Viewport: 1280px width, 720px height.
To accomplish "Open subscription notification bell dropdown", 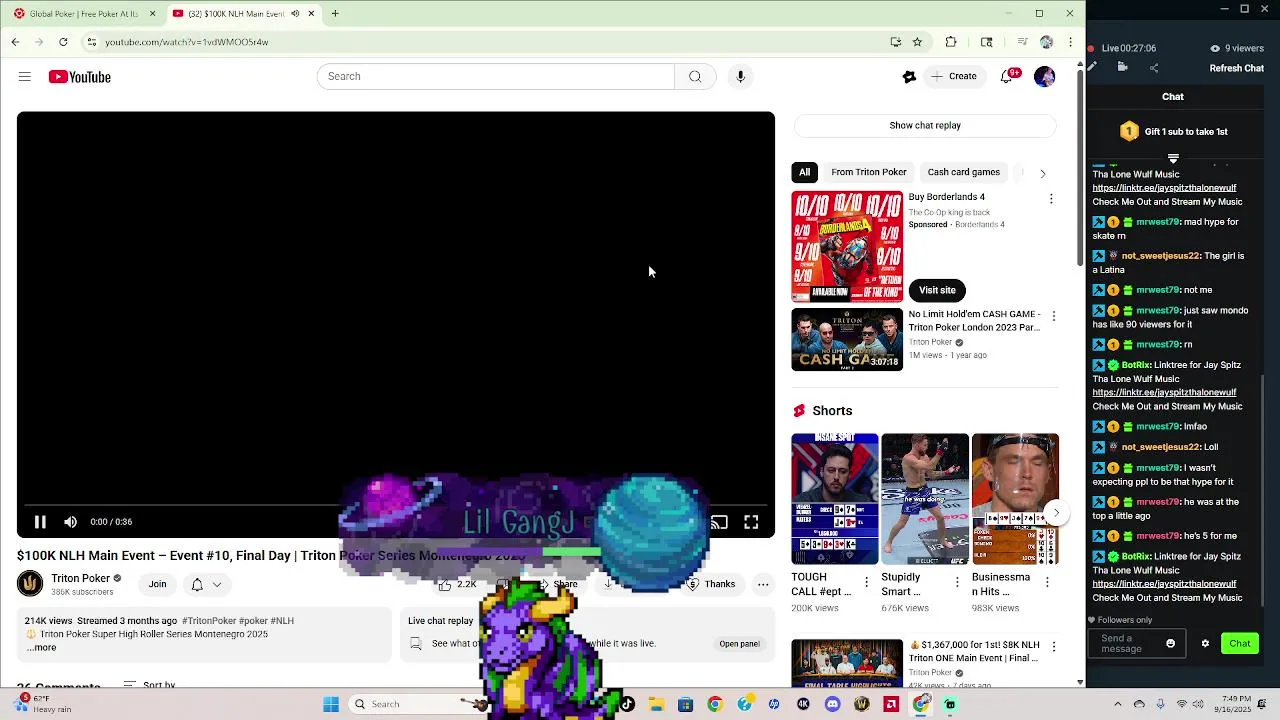I will point(205,584).
